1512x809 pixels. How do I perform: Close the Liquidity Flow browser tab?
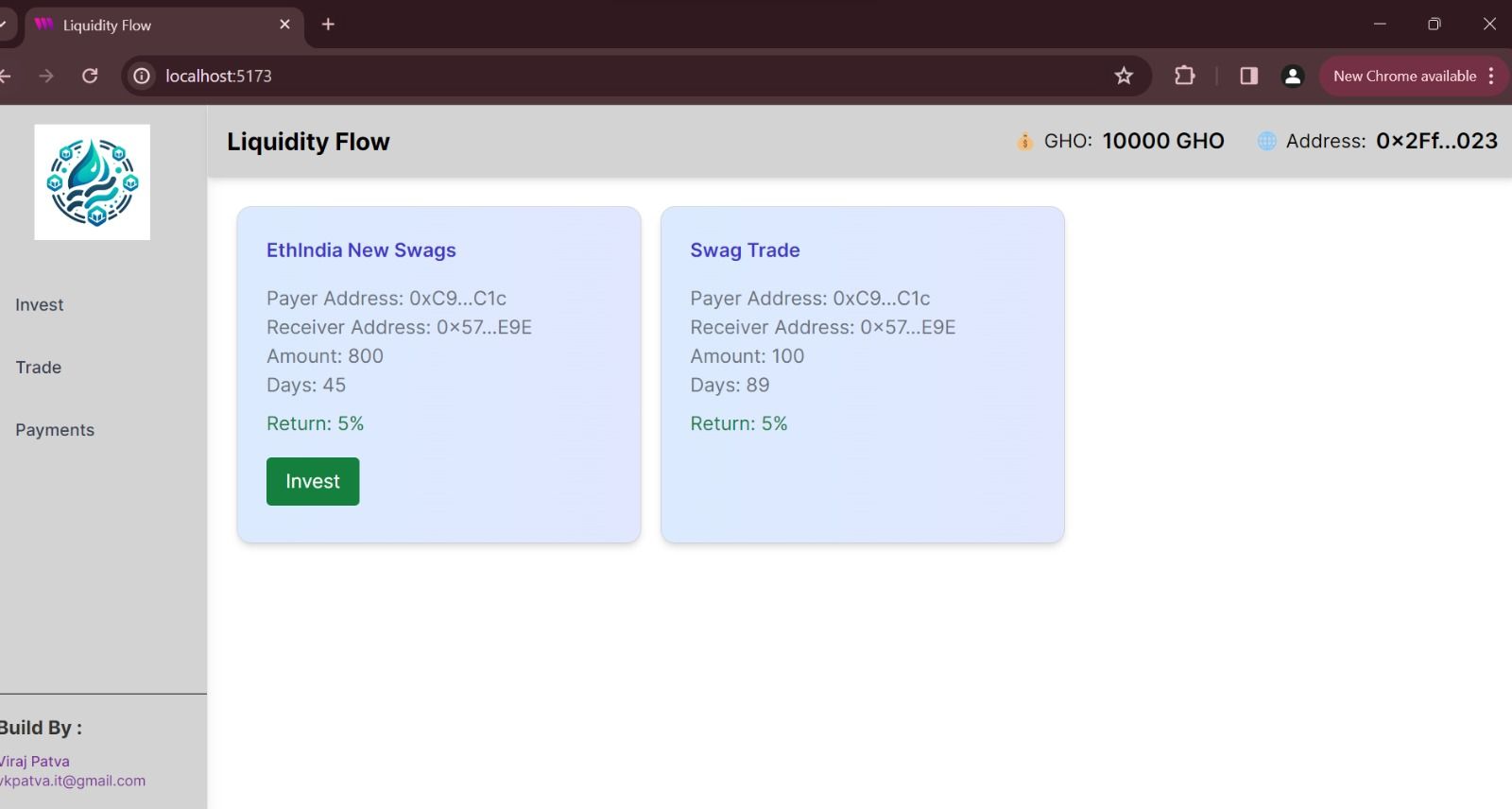point(284,25)
